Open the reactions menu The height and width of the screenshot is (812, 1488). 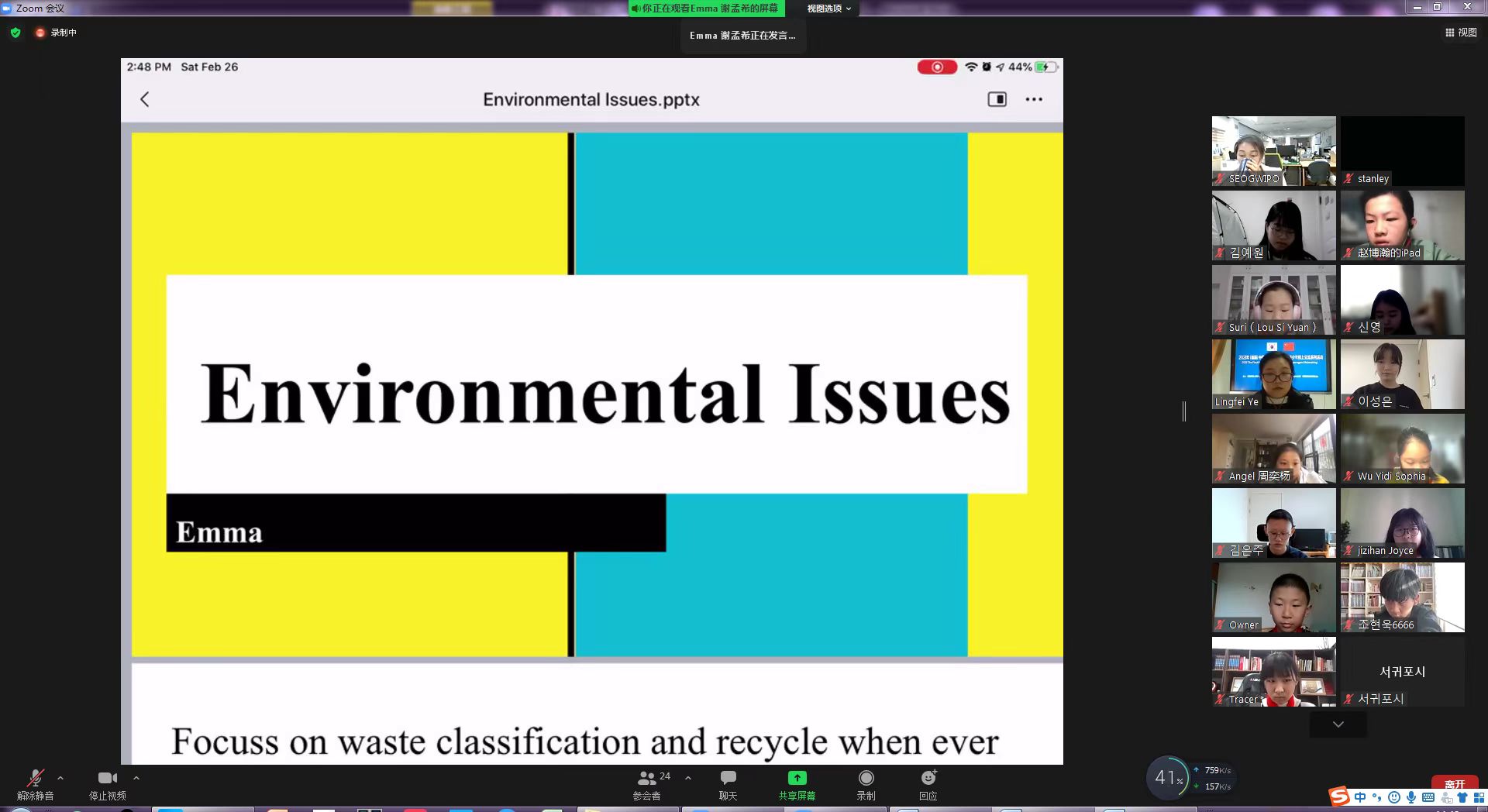click(x=928, y=784)
